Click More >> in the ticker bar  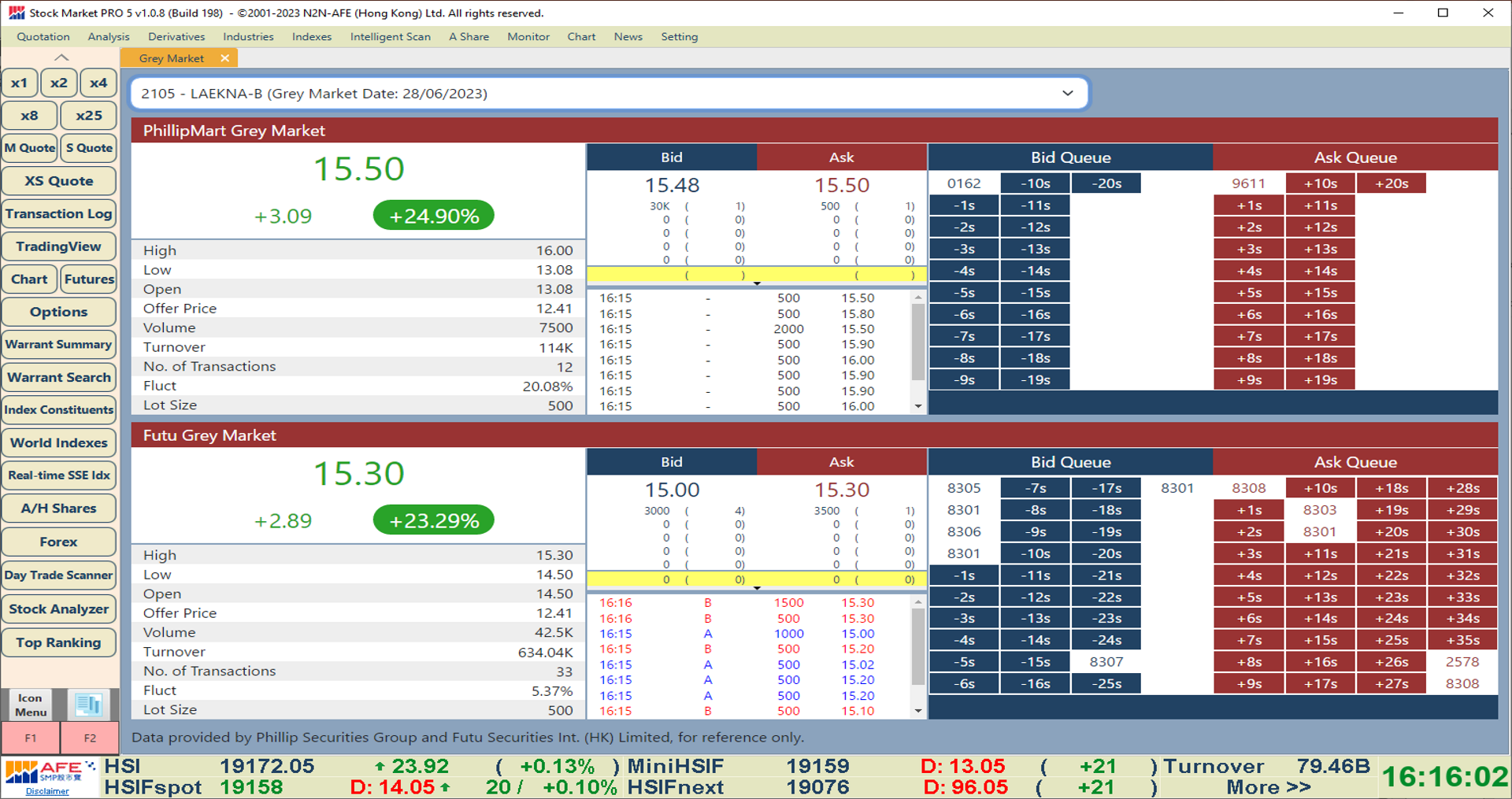(1268, 787)
